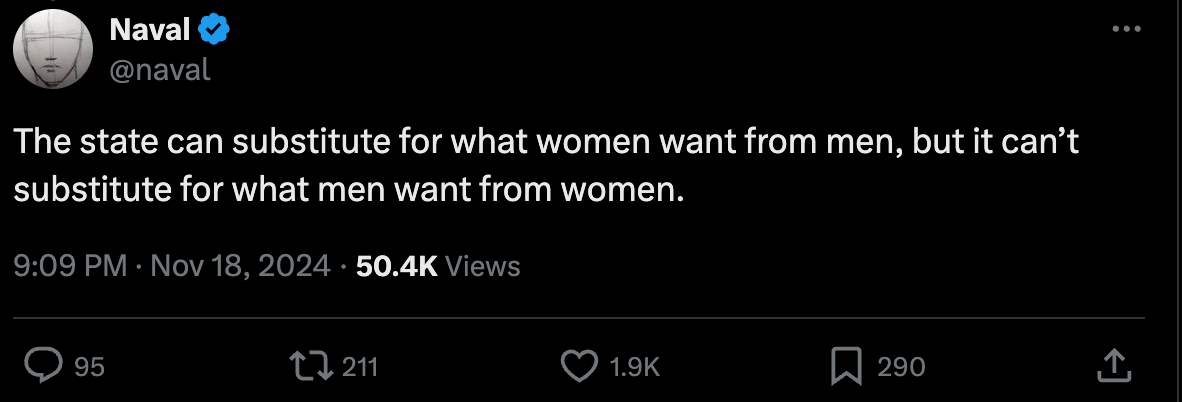Click the 50.4K view count number

397,266
